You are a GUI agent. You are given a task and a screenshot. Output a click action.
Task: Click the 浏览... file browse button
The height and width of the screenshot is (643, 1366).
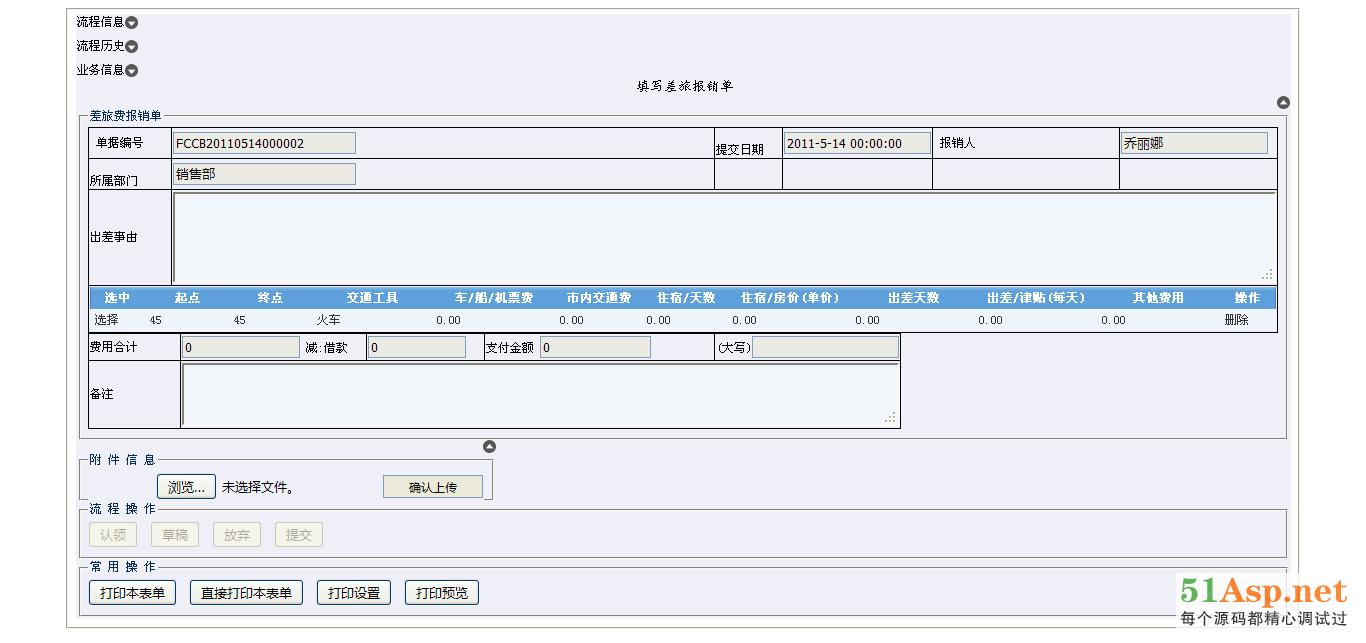tap(186, 487)
